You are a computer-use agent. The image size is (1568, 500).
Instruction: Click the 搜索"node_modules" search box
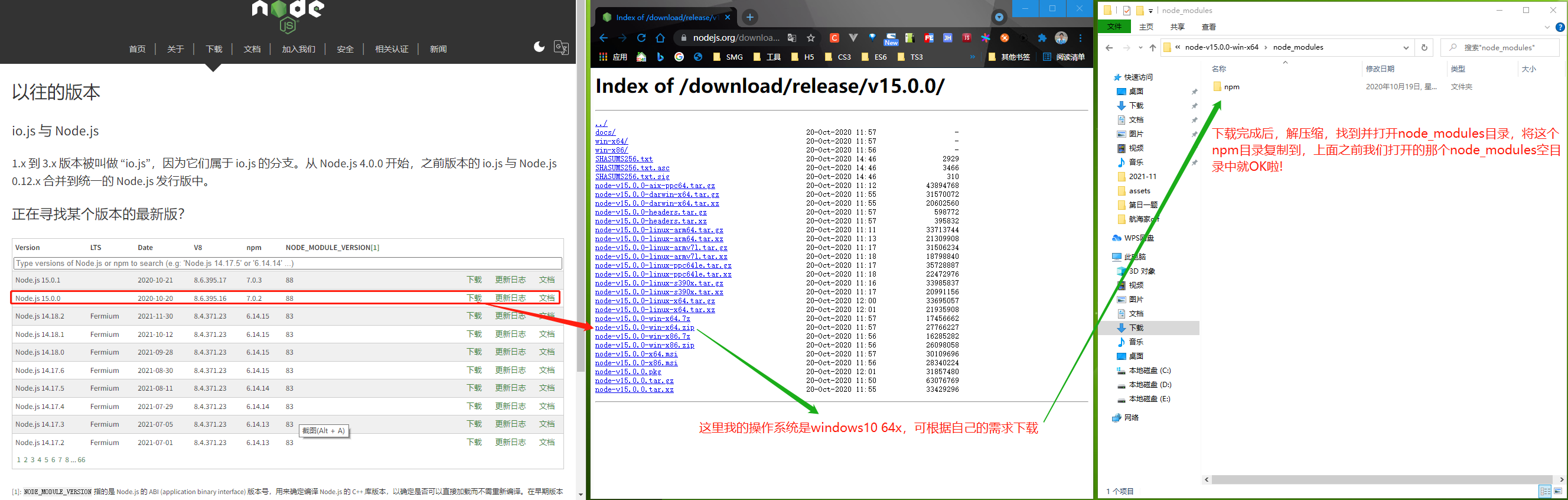1500,47
